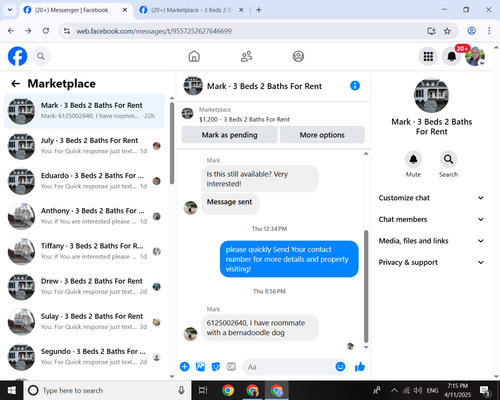Screen dimensions: 500x400
Task: Choose a sticker from the composer
Action: [216, 367]
